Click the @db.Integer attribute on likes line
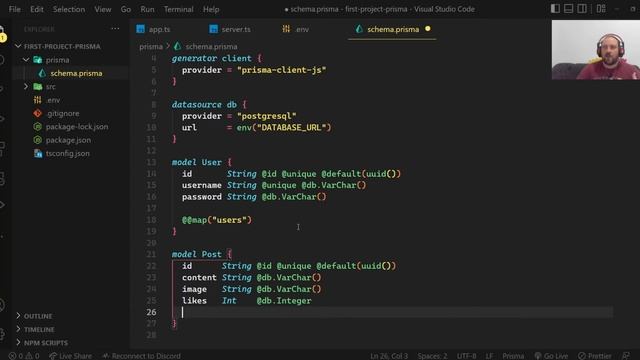Viewport: 640px width, 360px height. click(x=284, y=301)
